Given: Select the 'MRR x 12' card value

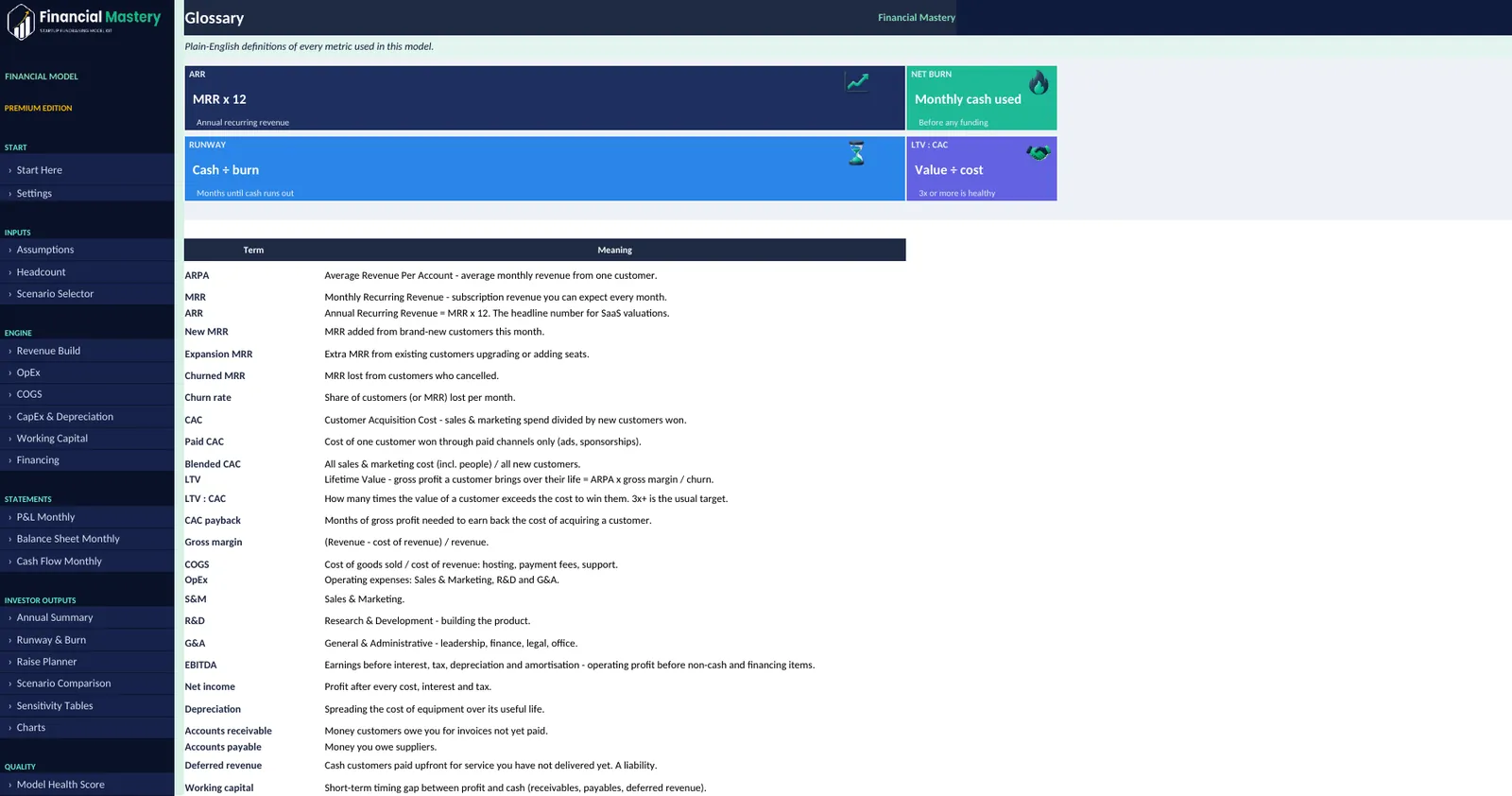Looking at the screenshot, I should [x=219, y=99].
